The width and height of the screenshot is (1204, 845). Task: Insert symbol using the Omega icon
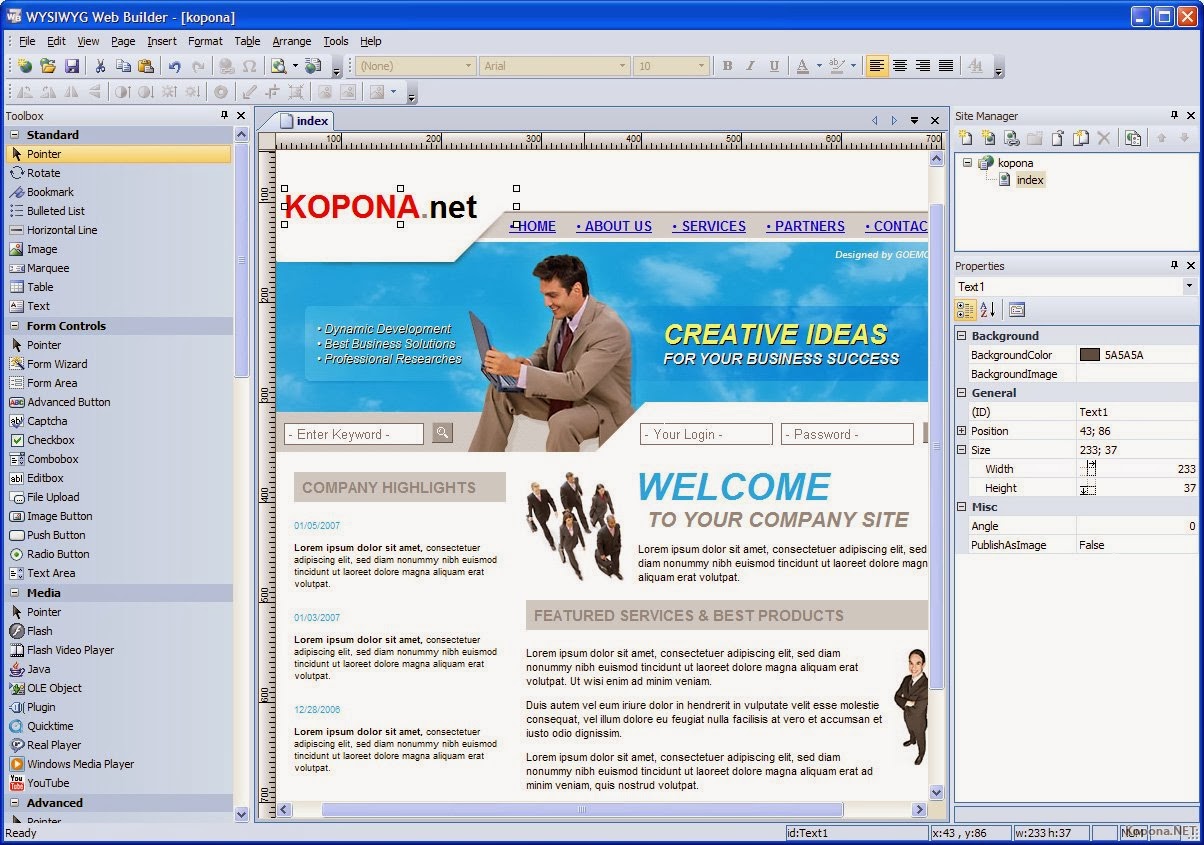pos(250,66)
